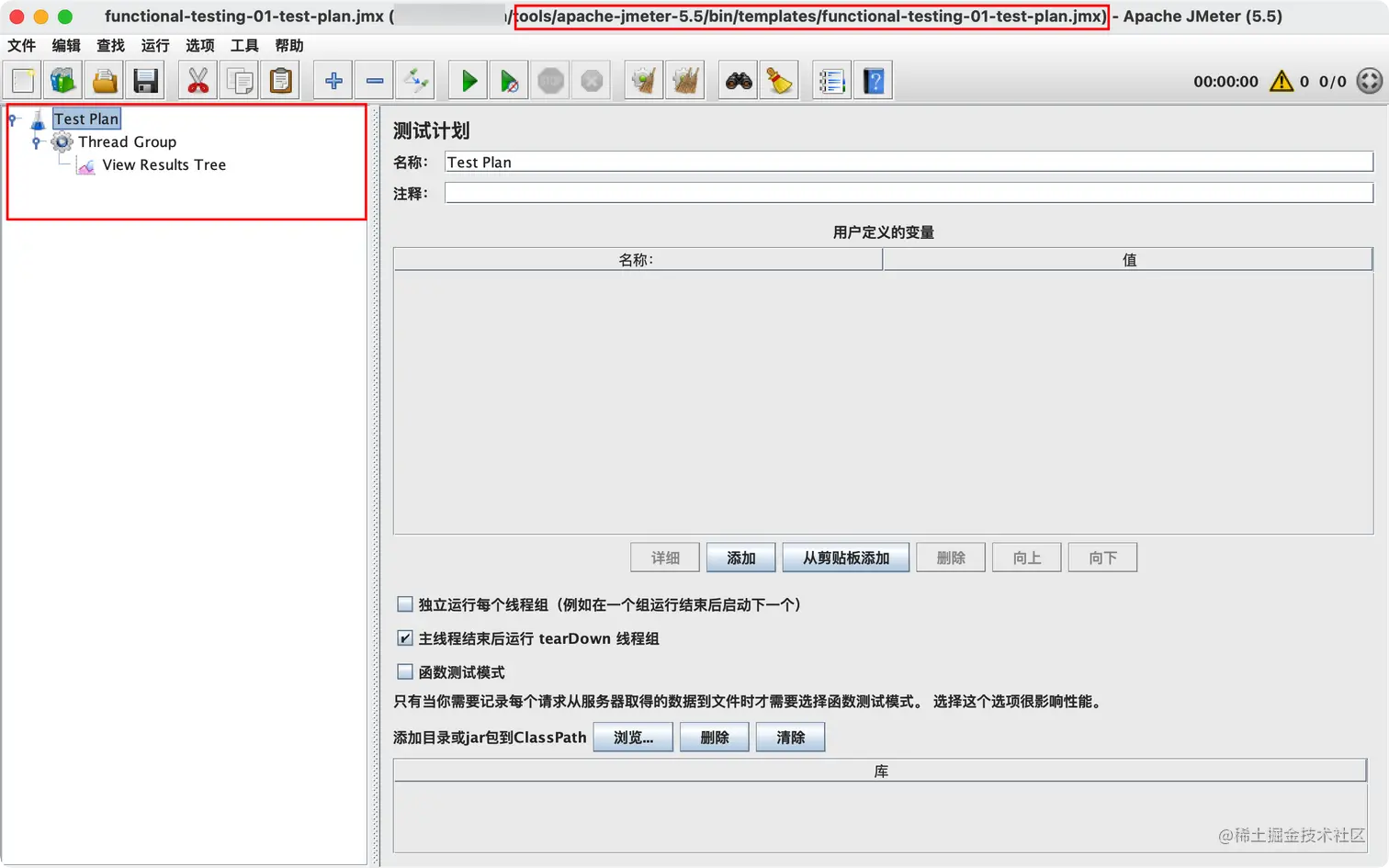The width and height of the screenshot is (1389, 868).
Task: Click the 从剪贴板添加 button
Action: point(846,558)
